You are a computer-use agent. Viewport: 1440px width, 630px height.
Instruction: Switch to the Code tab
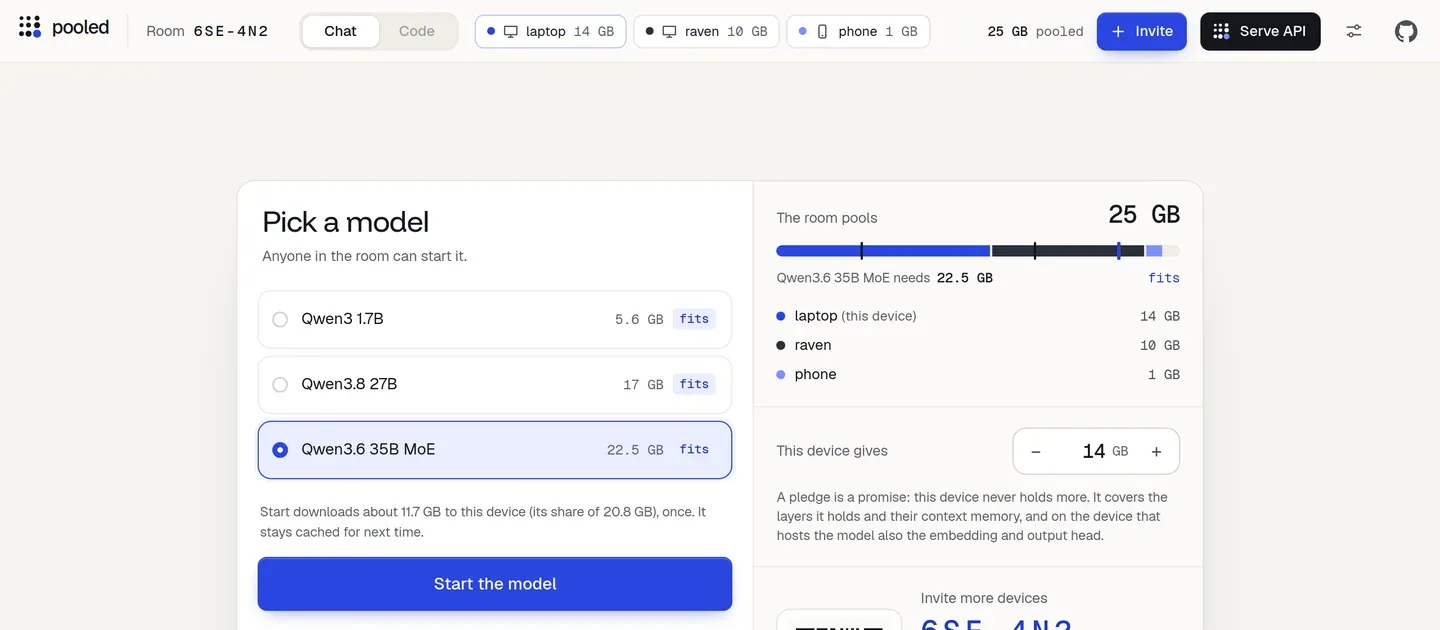coord(417,31)
